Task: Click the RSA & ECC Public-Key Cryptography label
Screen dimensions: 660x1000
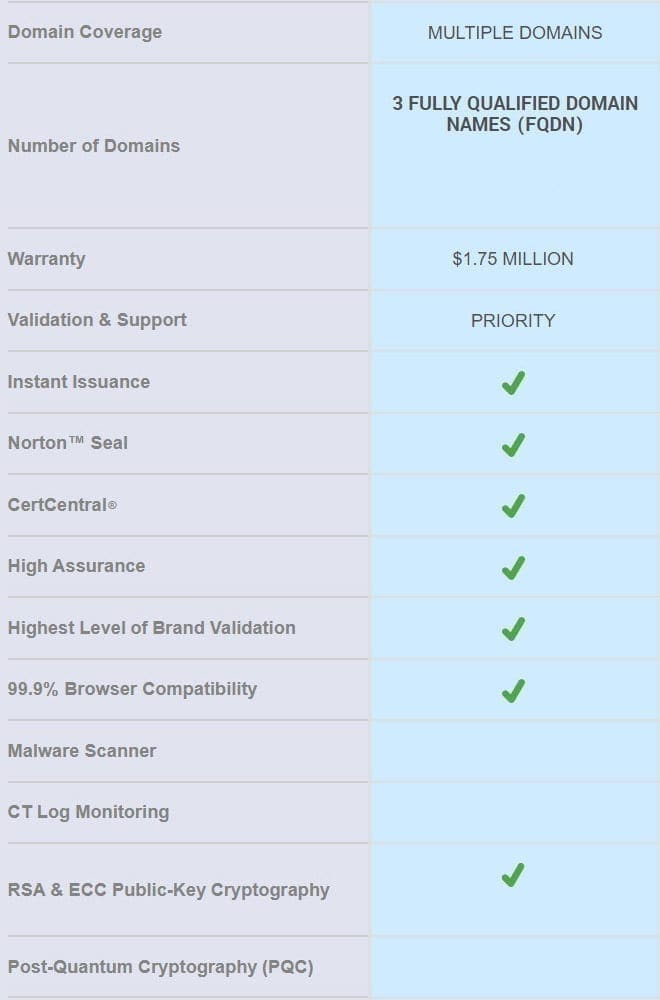Action: click(168, 890)
